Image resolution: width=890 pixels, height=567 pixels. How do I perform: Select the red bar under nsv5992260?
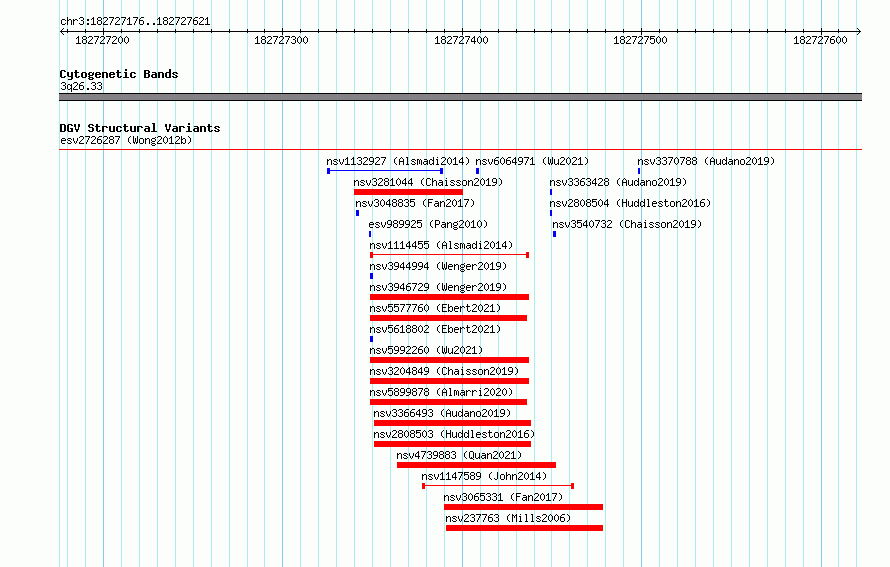449,360
